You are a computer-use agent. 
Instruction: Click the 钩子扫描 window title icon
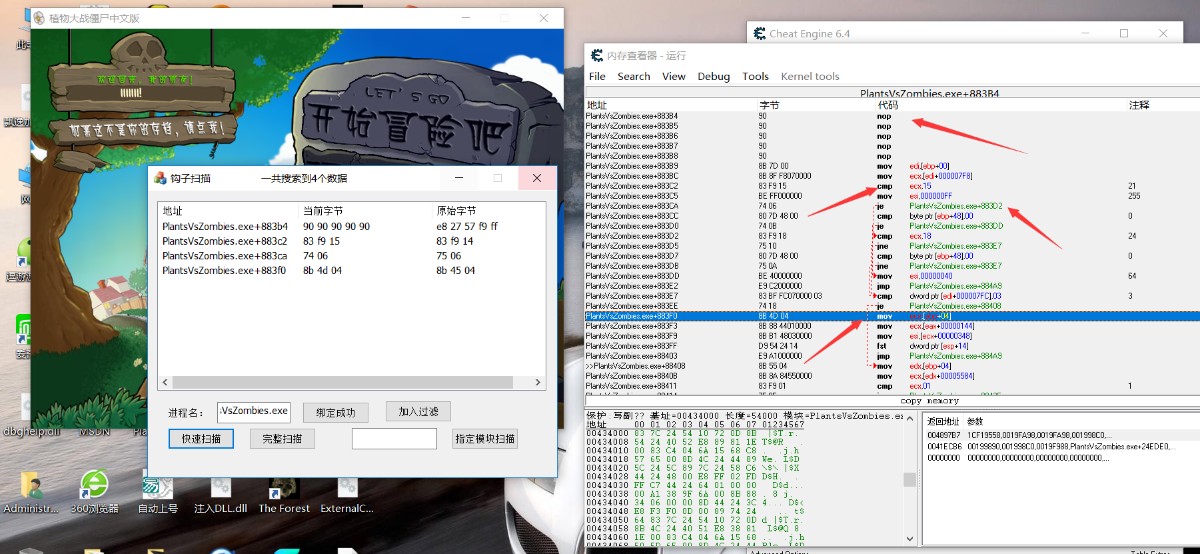click(160, 178)
